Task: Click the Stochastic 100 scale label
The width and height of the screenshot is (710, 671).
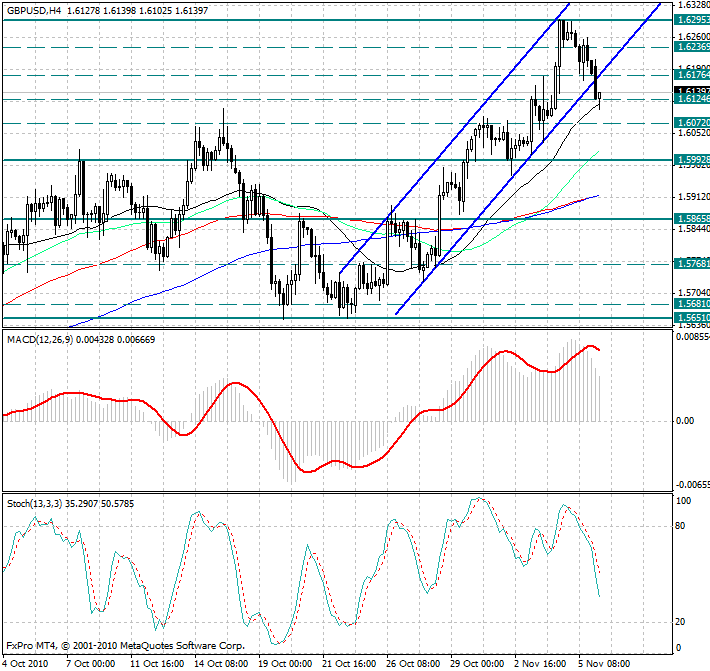Action: [683, 501]
